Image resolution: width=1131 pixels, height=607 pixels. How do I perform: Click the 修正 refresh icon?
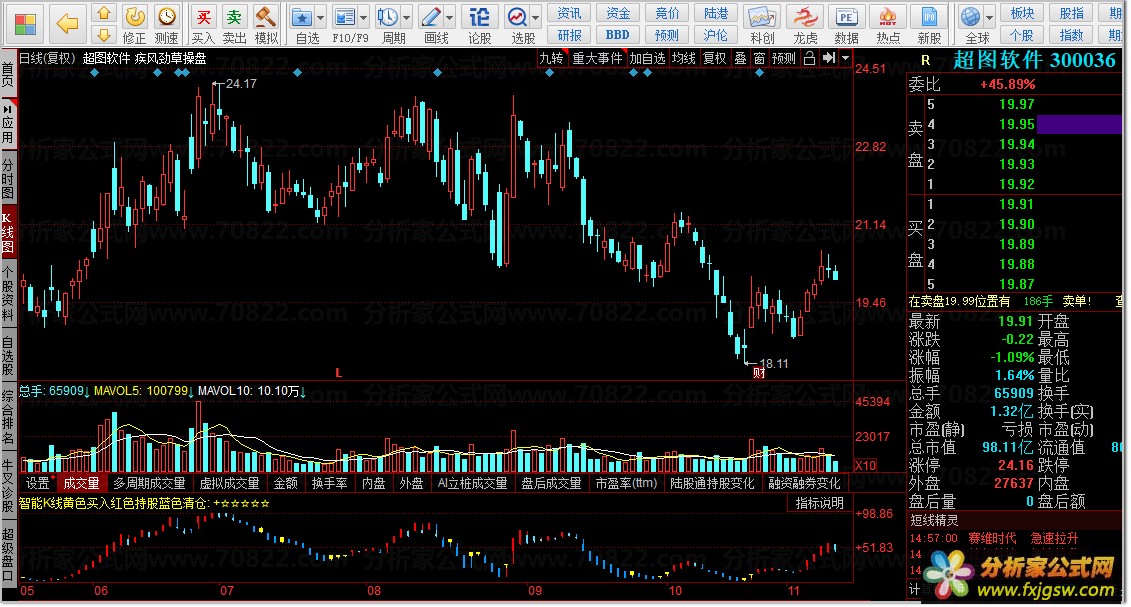[x=134, y=16]
